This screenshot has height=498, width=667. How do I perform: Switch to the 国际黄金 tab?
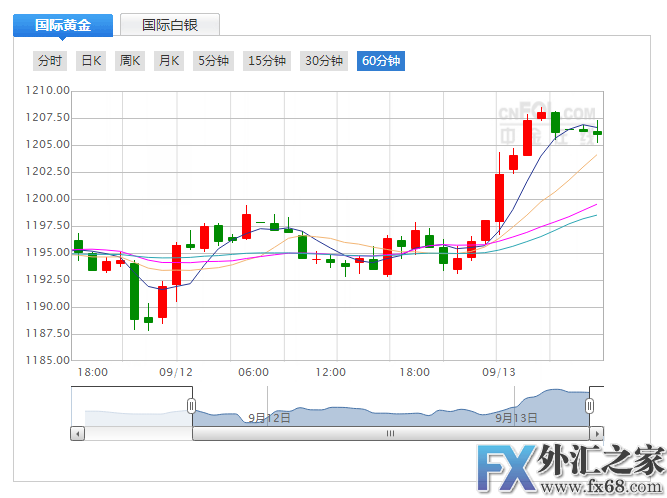point(62,25)
